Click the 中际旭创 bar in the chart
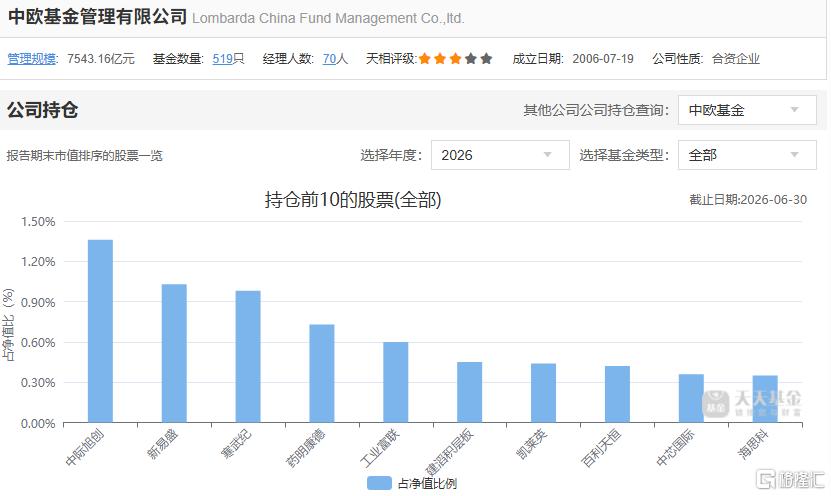Viewport: 831px width, 496px height. point(100,331)
